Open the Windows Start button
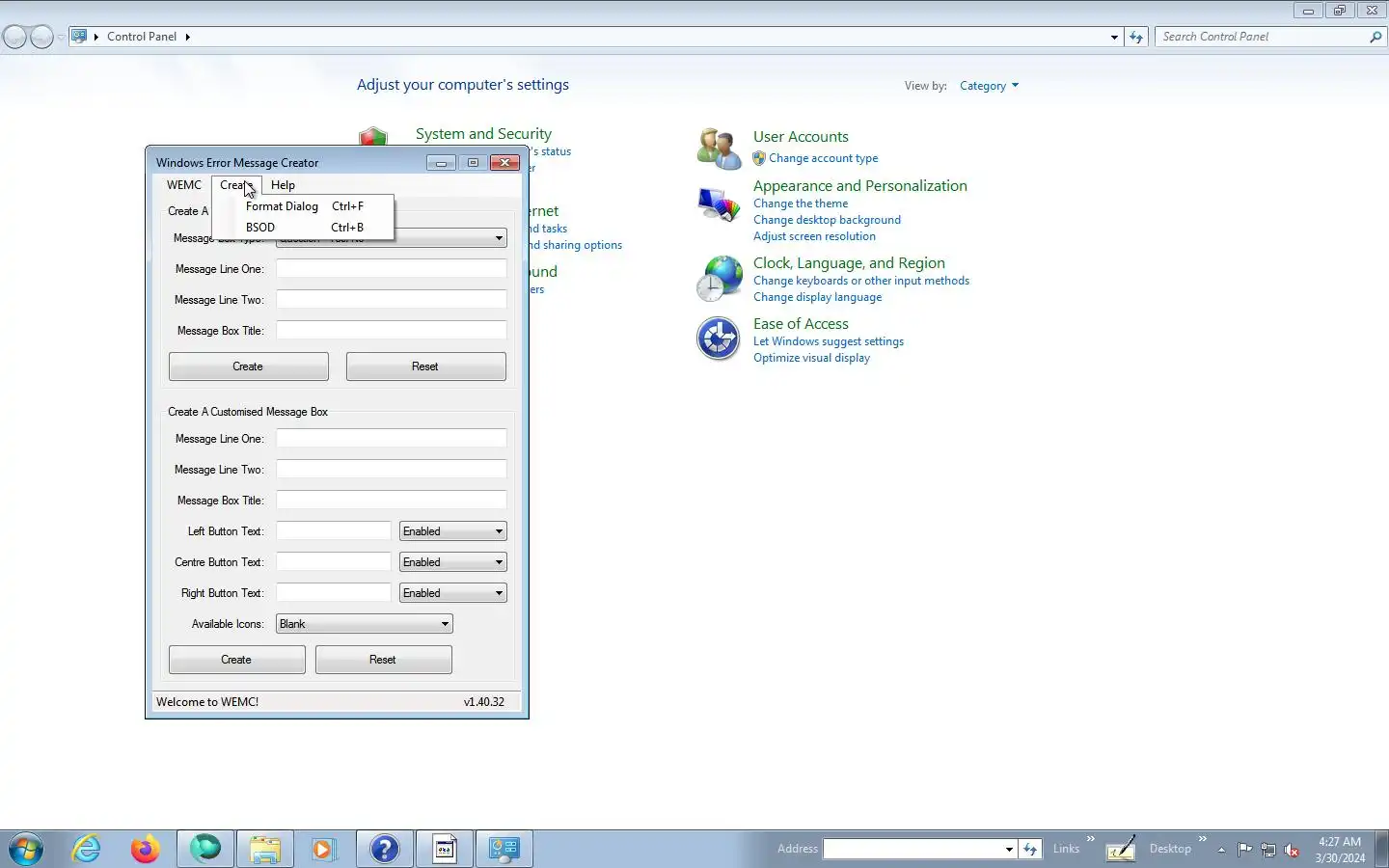 [x=26, y=849]
